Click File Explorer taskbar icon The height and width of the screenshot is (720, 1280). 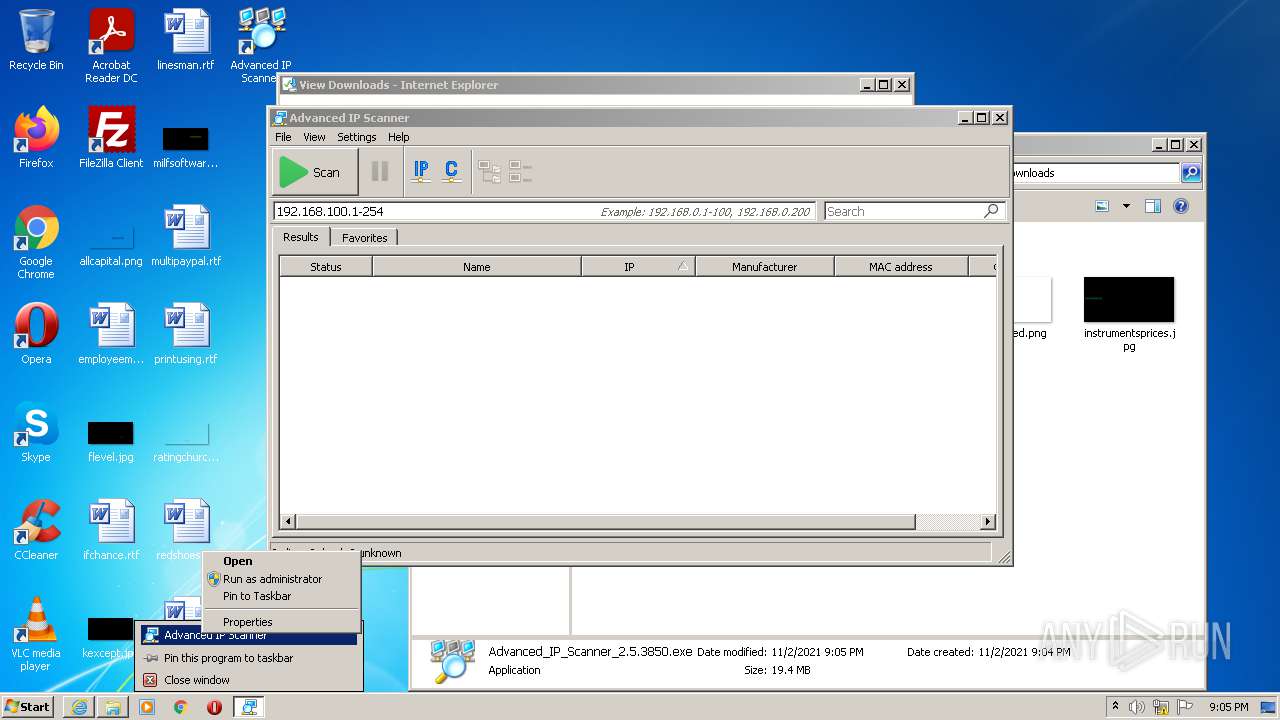pos(113,707)
